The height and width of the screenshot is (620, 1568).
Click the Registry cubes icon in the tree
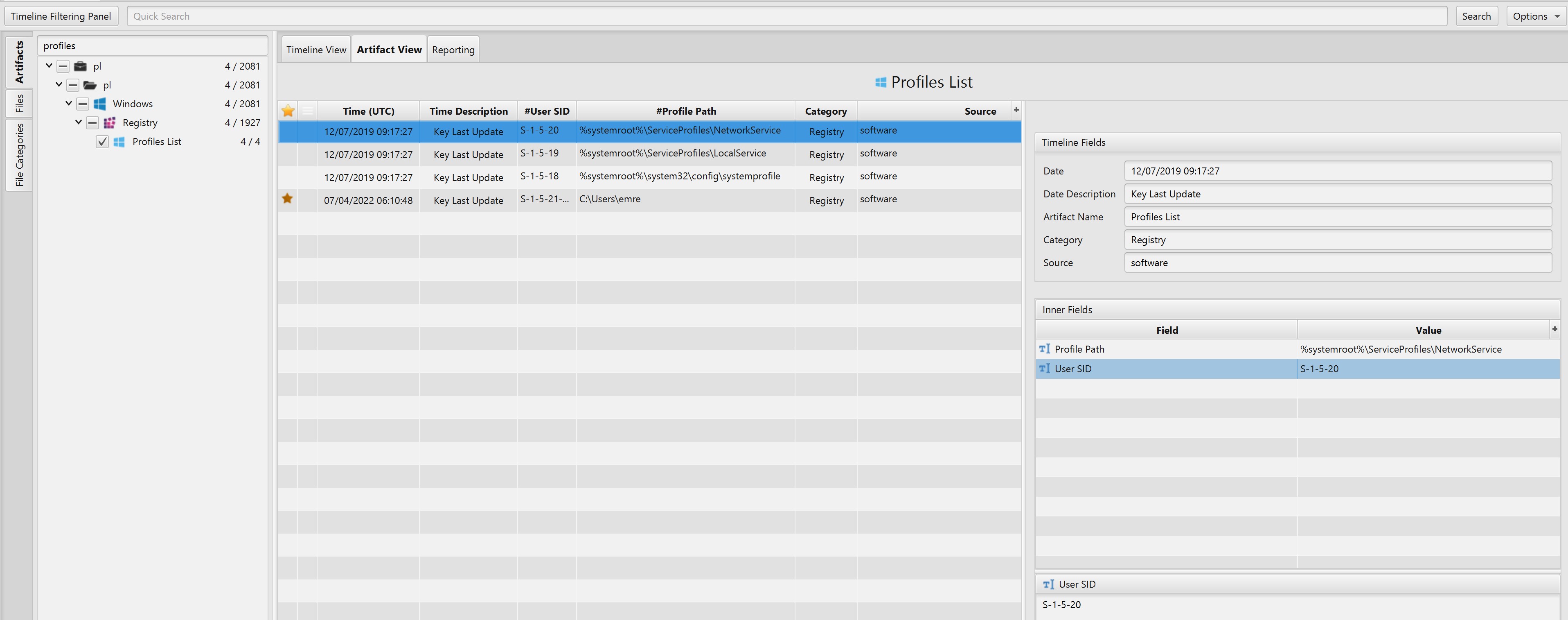110,122
